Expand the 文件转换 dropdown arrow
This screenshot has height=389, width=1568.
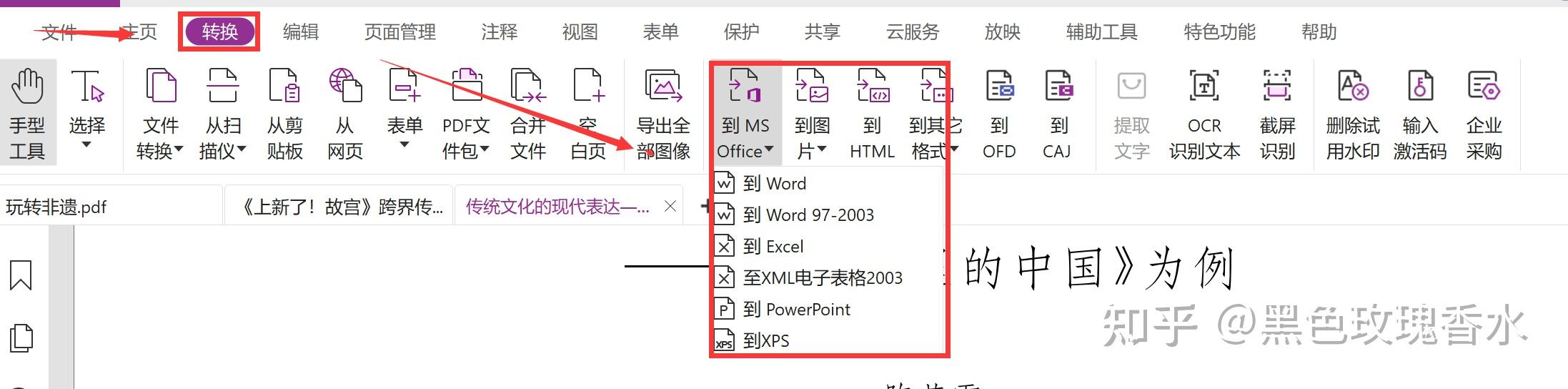tap(179, 150)
